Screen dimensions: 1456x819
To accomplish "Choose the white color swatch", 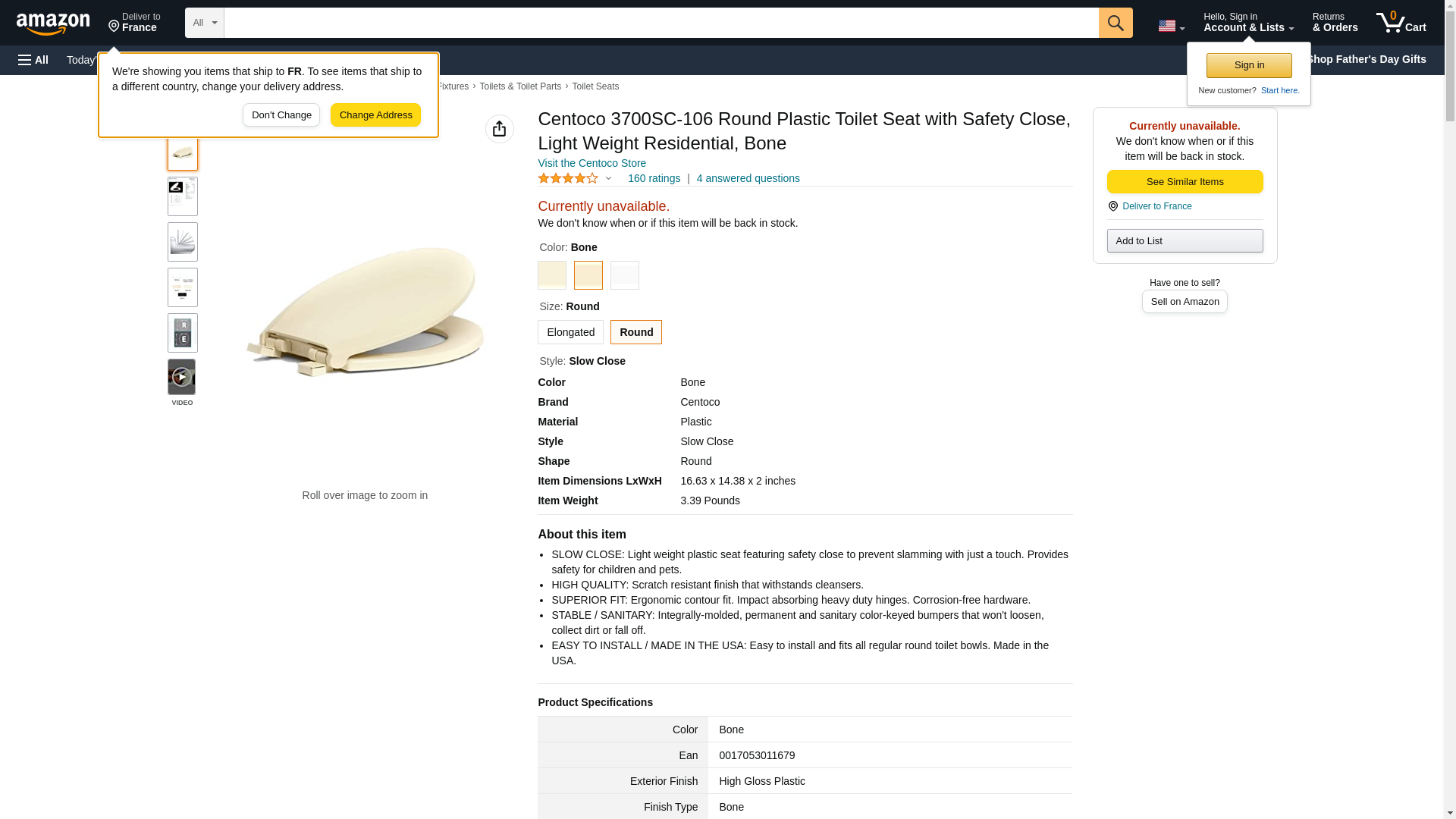I will click(624, 275).
